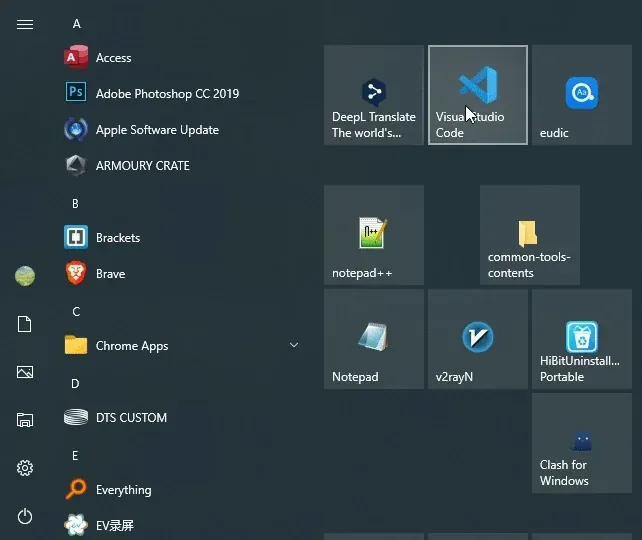Launch the v2rayN tile
This screenshot has width=642, height=540.
tap(478, 339)
